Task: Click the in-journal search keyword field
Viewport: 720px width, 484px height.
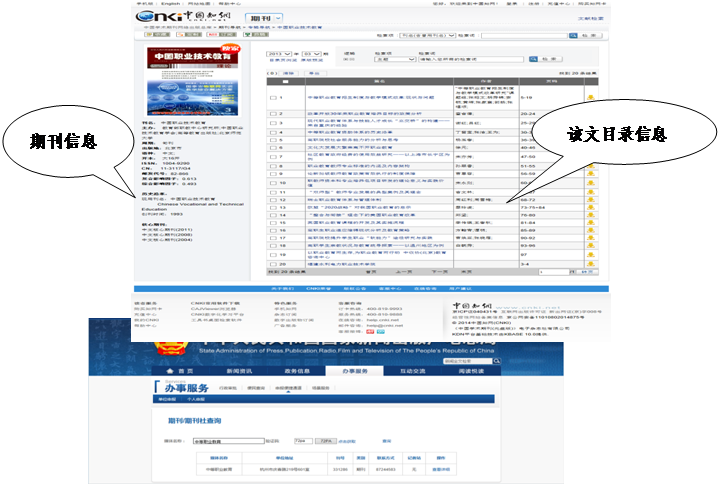Action: (471, 59)
